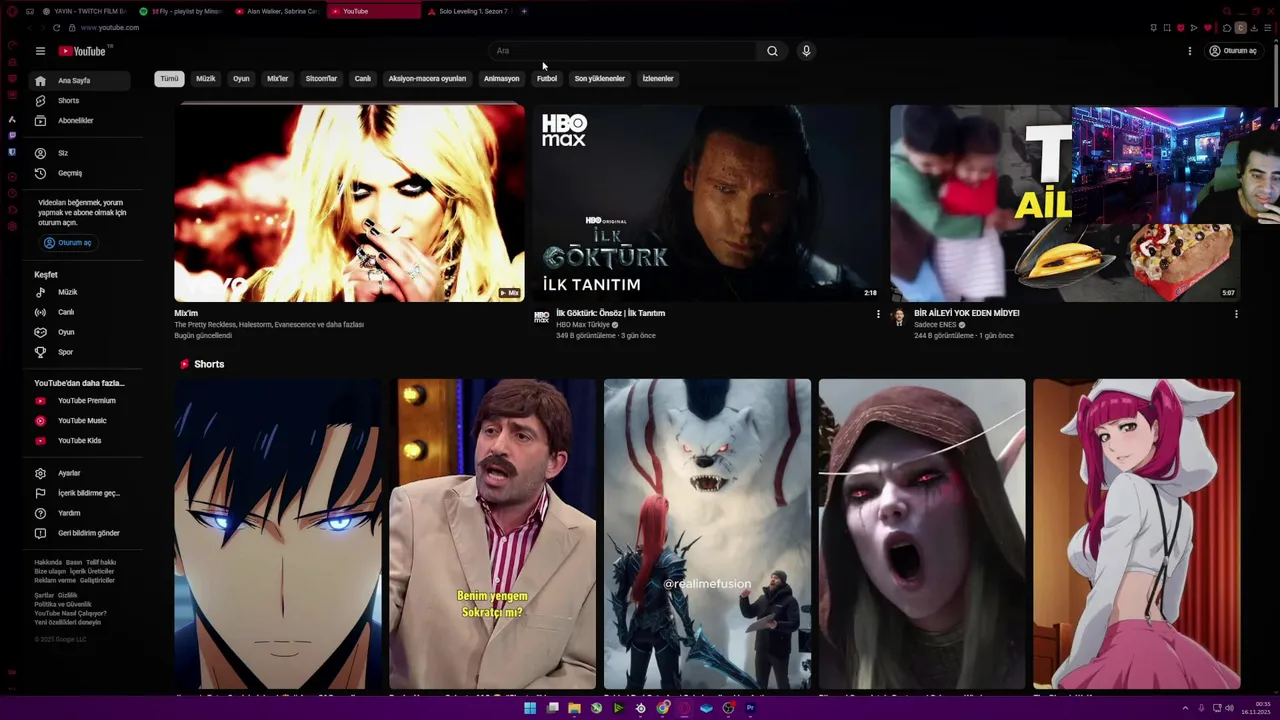1280x720 pixels.
Task: Open more options for BİR AİLEYİ YOK EDEN MİDYE
Action: [x=1236, y=314]
